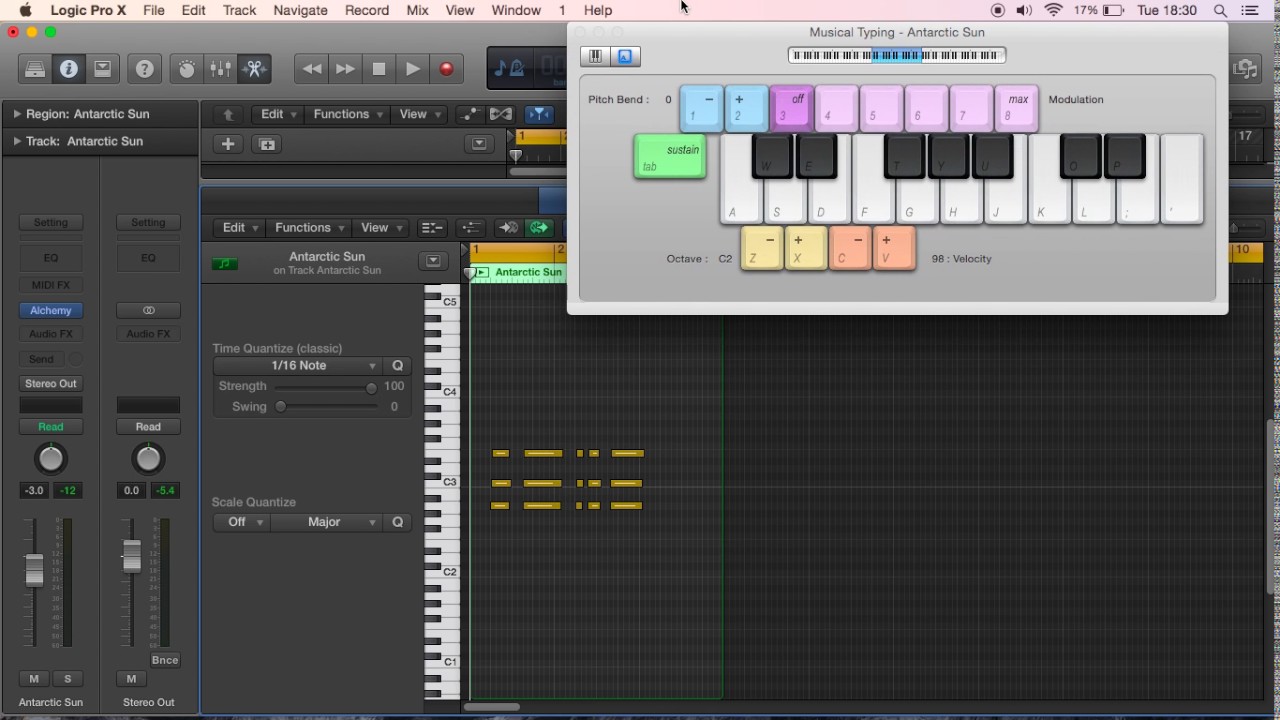Click Q button next to Major scale

(398, 522)
